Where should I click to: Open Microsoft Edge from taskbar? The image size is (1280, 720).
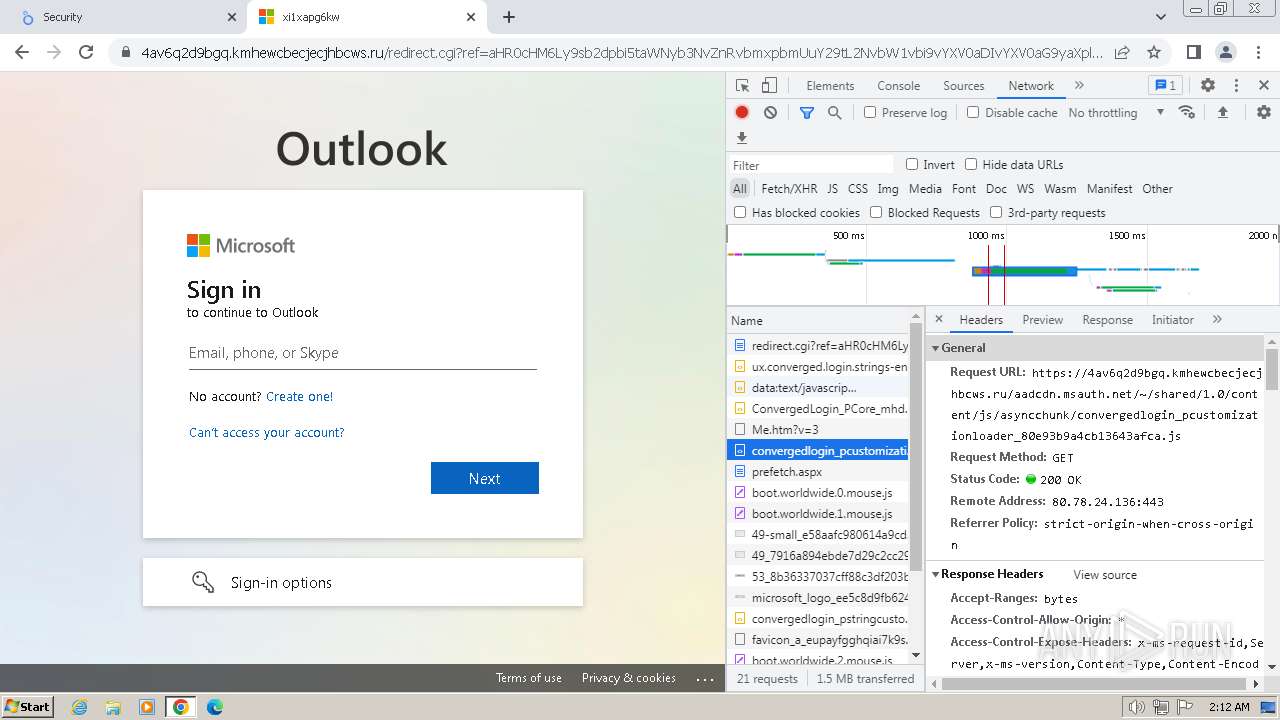[x=214, y=707]
